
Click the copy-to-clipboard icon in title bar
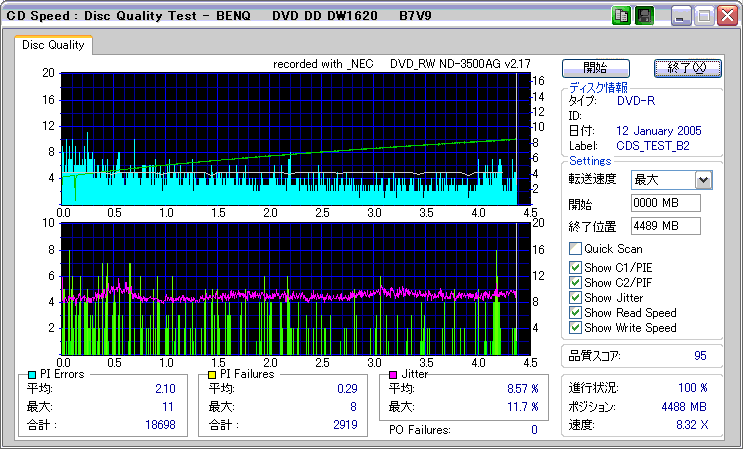[x=621, y=16]
